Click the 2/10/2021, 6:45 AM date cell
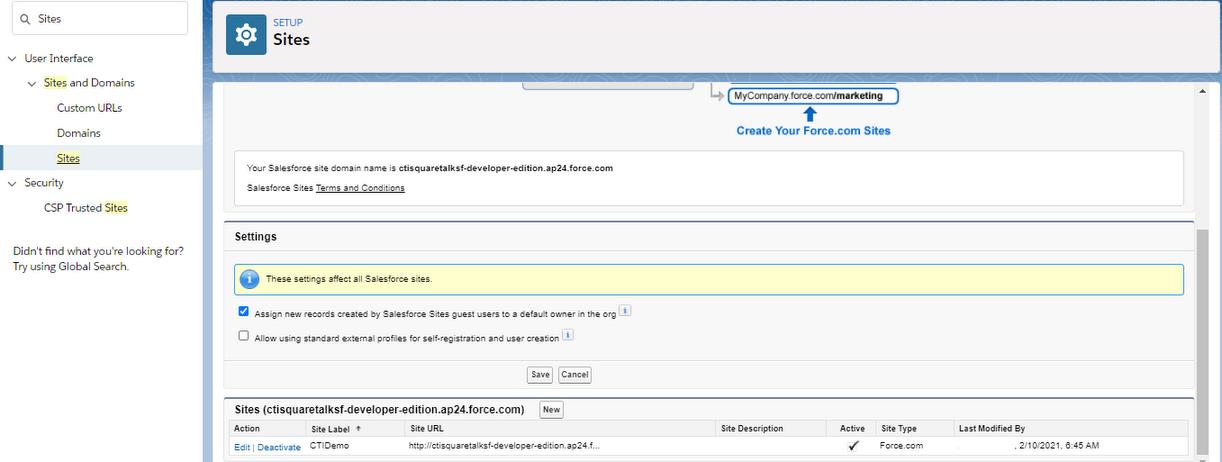 coord(1060,446)
